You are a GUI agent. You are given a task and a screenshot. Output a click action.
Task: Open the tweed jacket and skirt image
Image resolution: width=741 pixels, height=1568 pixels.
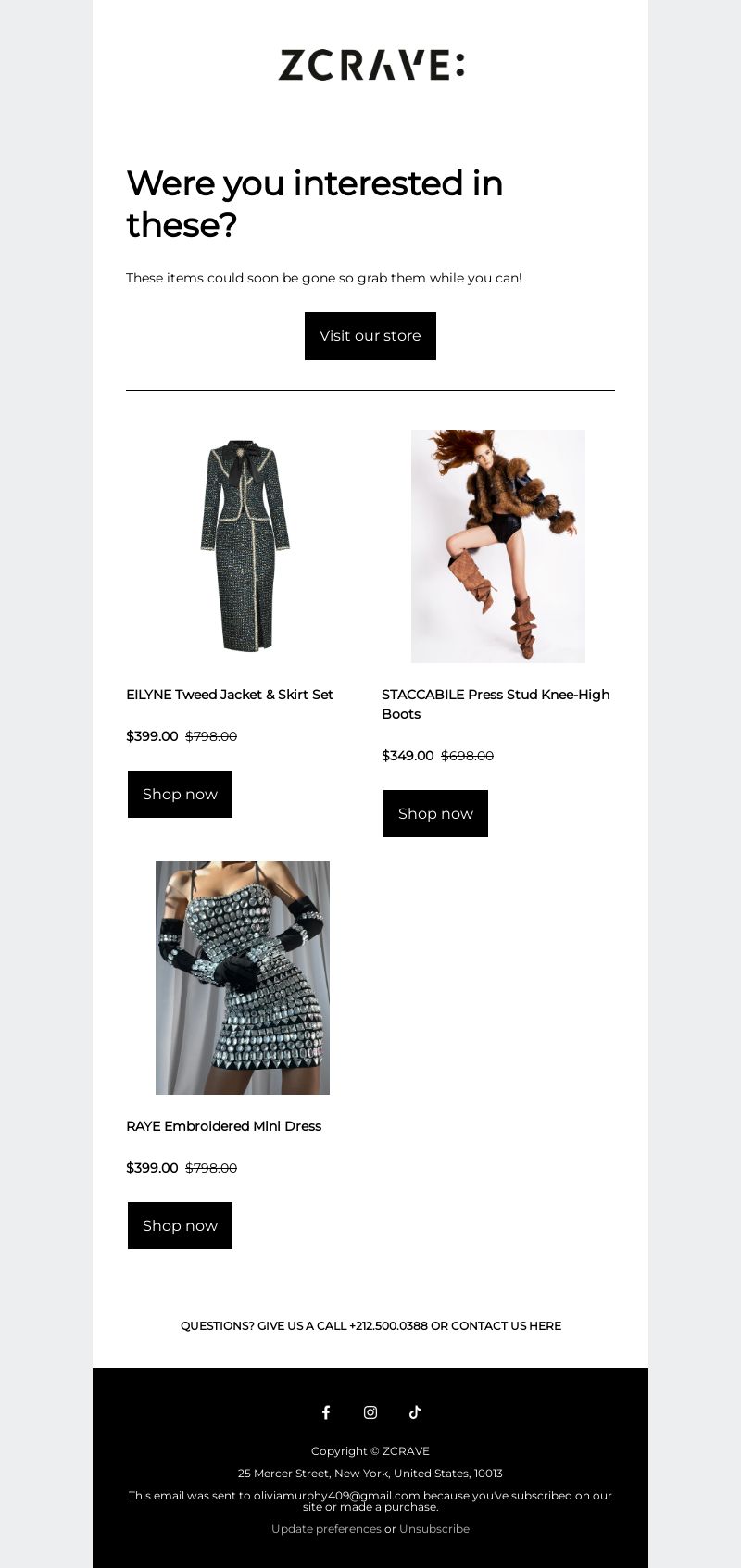[243, 546]
